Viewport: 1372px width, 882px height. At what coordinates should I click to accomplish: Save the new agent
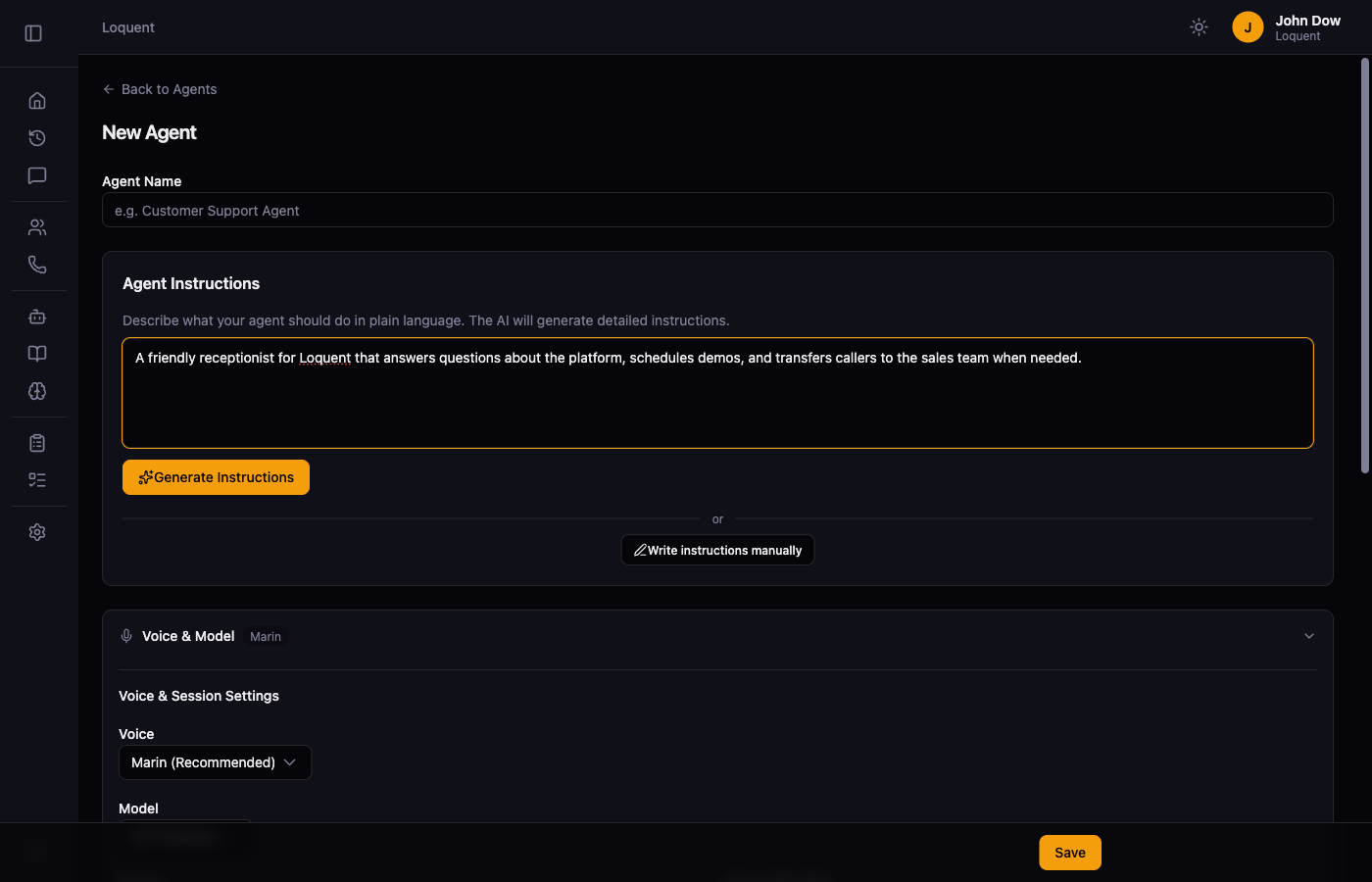click(1069, 853)
